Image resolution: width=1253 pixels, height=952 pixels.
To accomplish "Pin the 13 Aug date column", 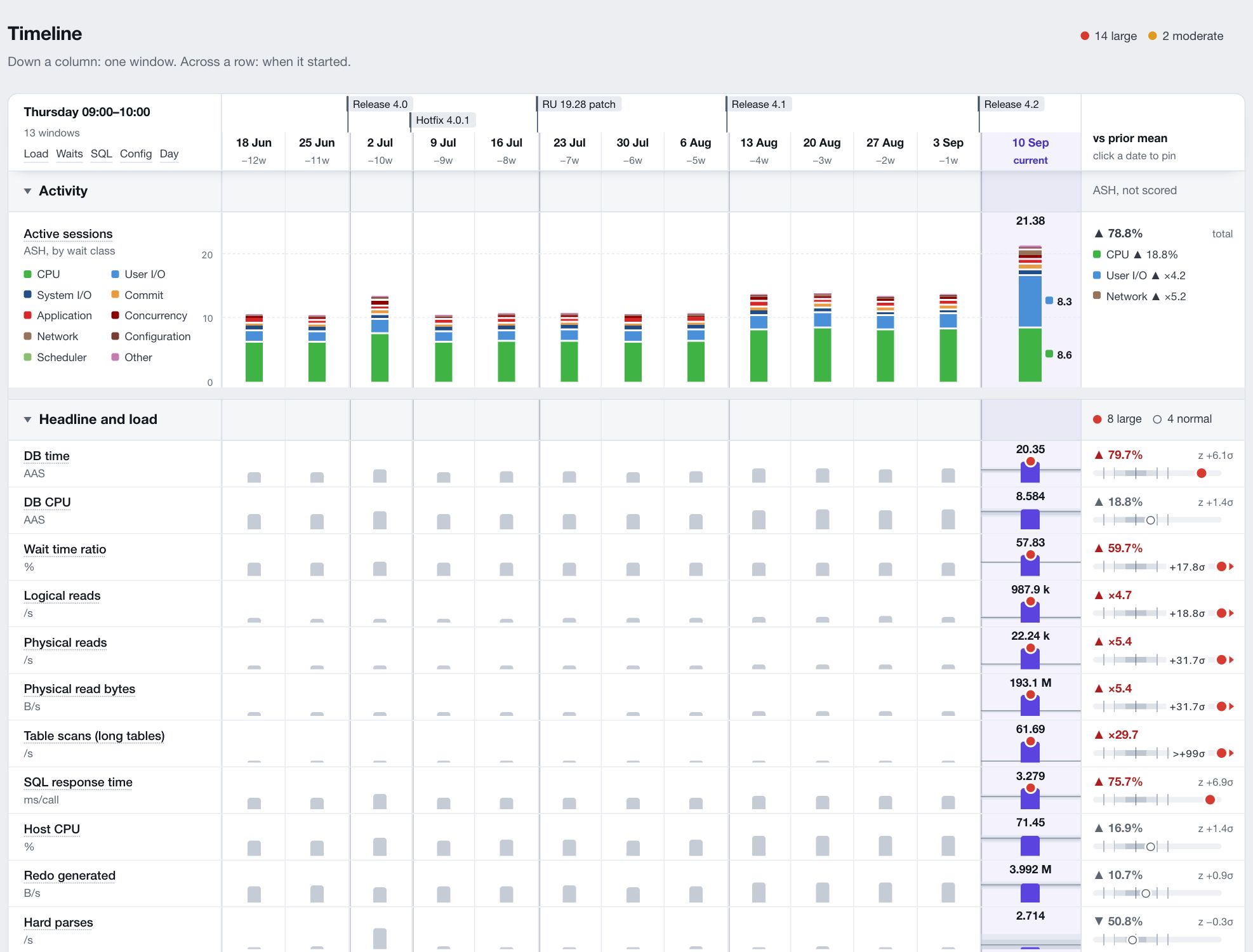I will pos(759,150).
